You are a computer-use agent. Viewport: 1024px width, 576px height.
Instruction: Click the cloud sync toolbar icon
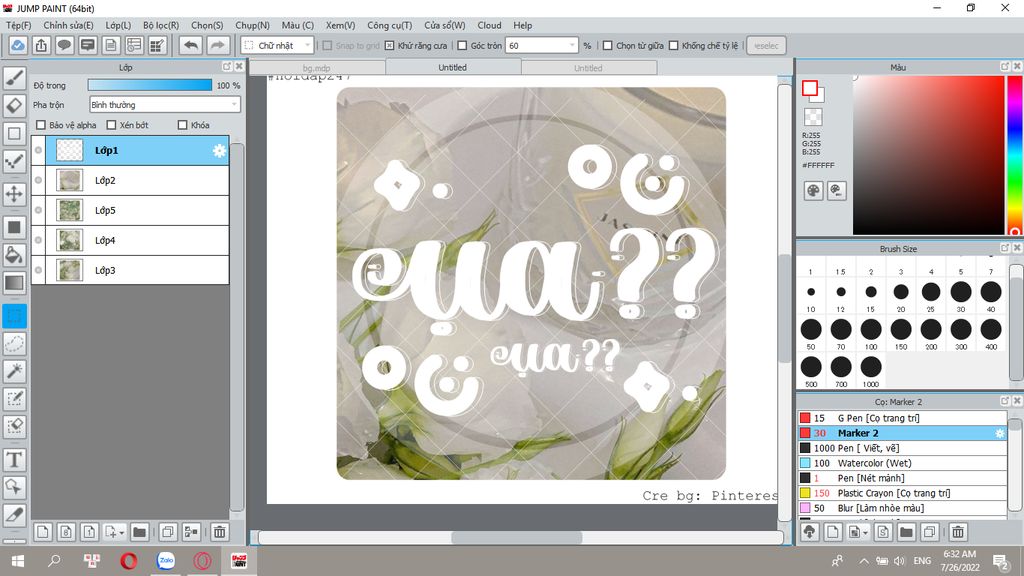point(18,46)
